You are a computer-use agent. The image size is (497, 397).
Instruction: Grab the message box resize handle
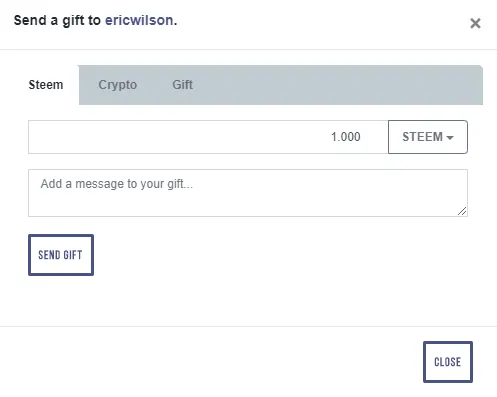(462, 211)
